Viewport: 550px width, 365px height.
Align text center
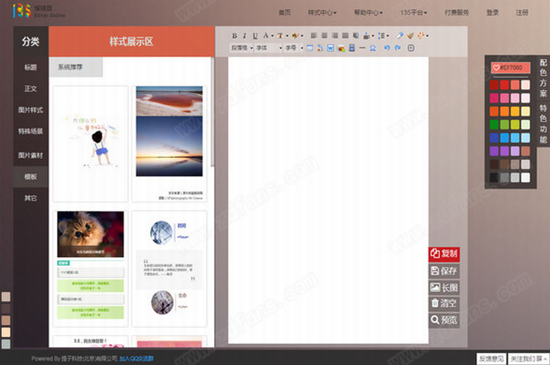click(x=324, y=35)
